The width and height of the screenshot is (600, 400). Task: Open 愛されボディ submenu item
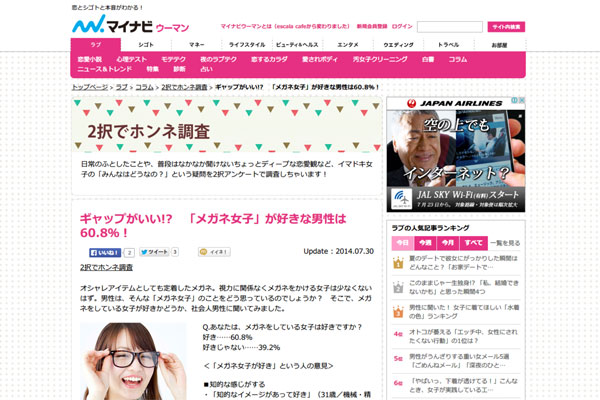(x=320, y=59)
